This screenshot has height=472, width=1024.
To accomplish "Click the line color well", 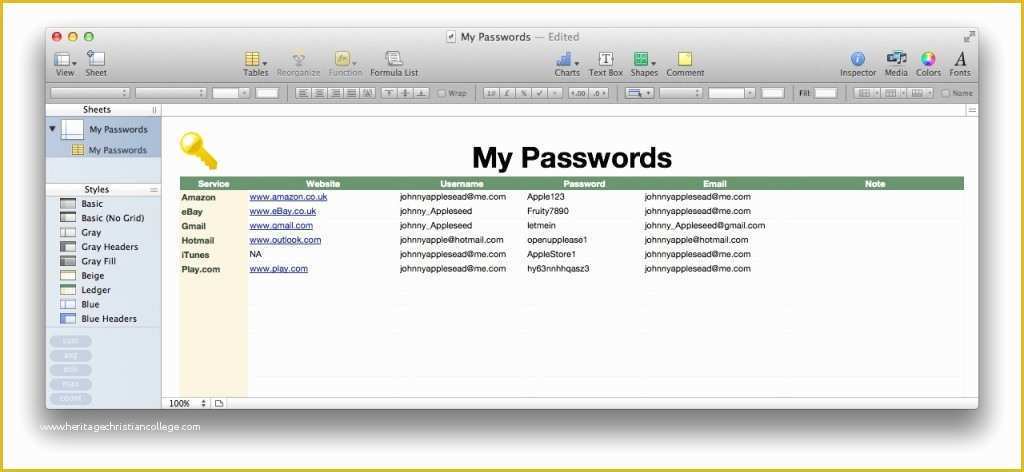I will pyautogui.click(x=773, y=93).
